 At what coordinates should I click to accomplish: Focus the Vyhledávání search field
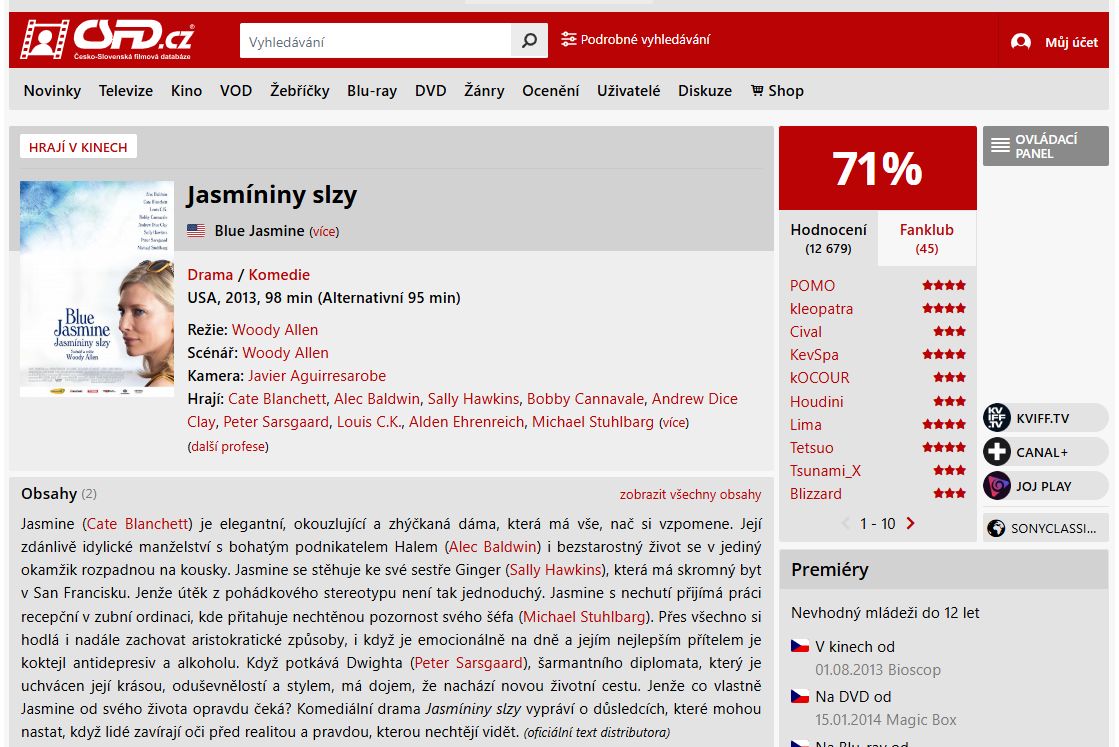375,41
